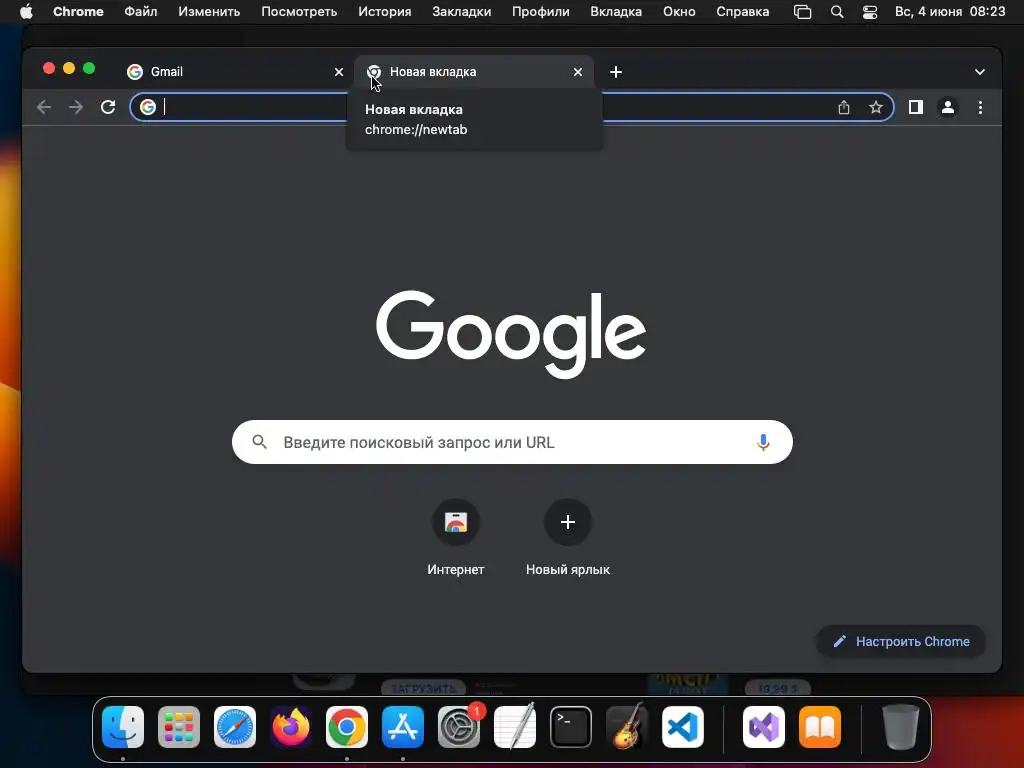Open the Окно menu
The height and width of the screenshot is (768, 1024).
click(x=679, y=12)
